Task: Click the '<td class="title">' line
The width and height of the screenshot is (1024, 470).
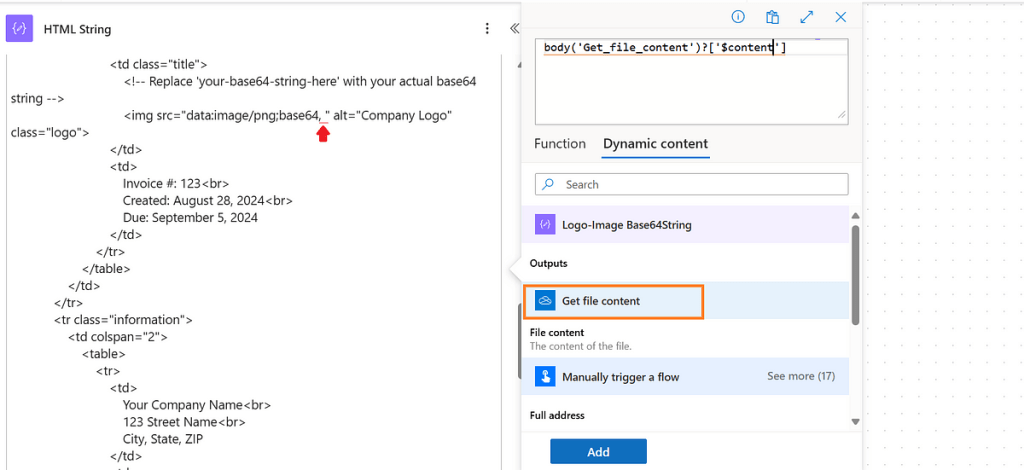Action: [158, 65]
